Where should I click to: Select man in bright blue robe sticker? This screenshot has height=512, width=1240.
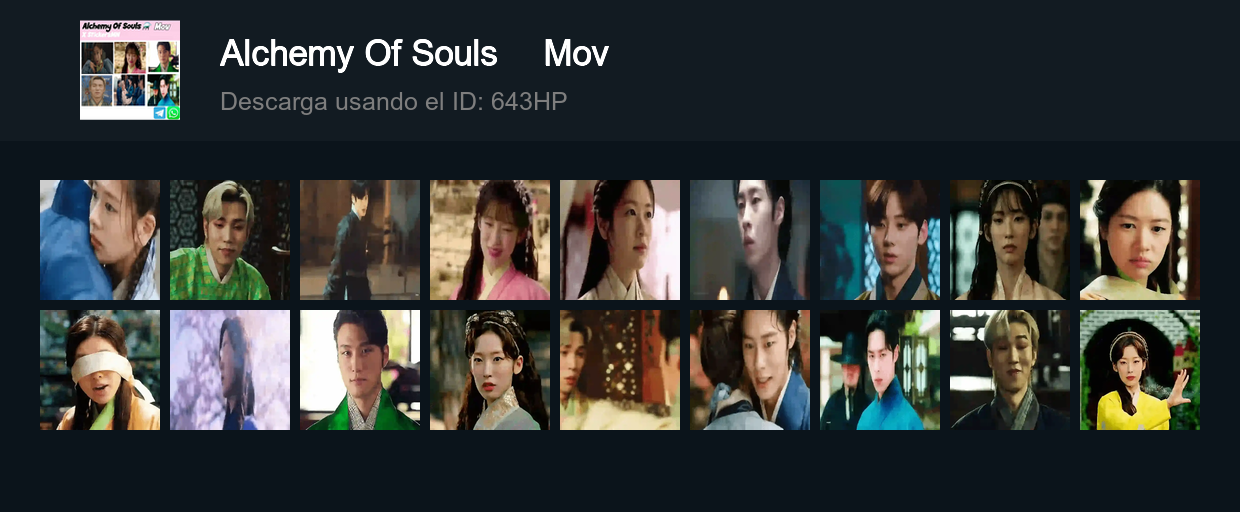click(880, 370)
